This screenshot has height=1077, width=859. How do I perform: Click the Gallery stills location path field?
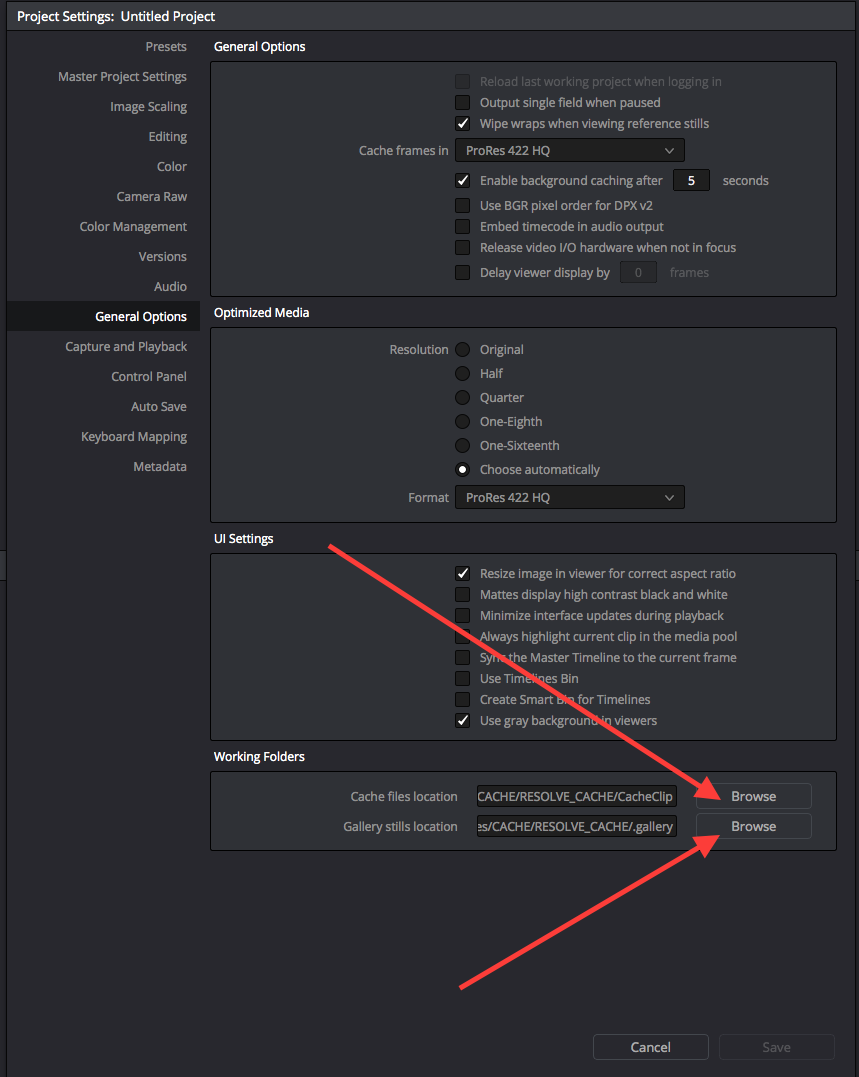577,826
